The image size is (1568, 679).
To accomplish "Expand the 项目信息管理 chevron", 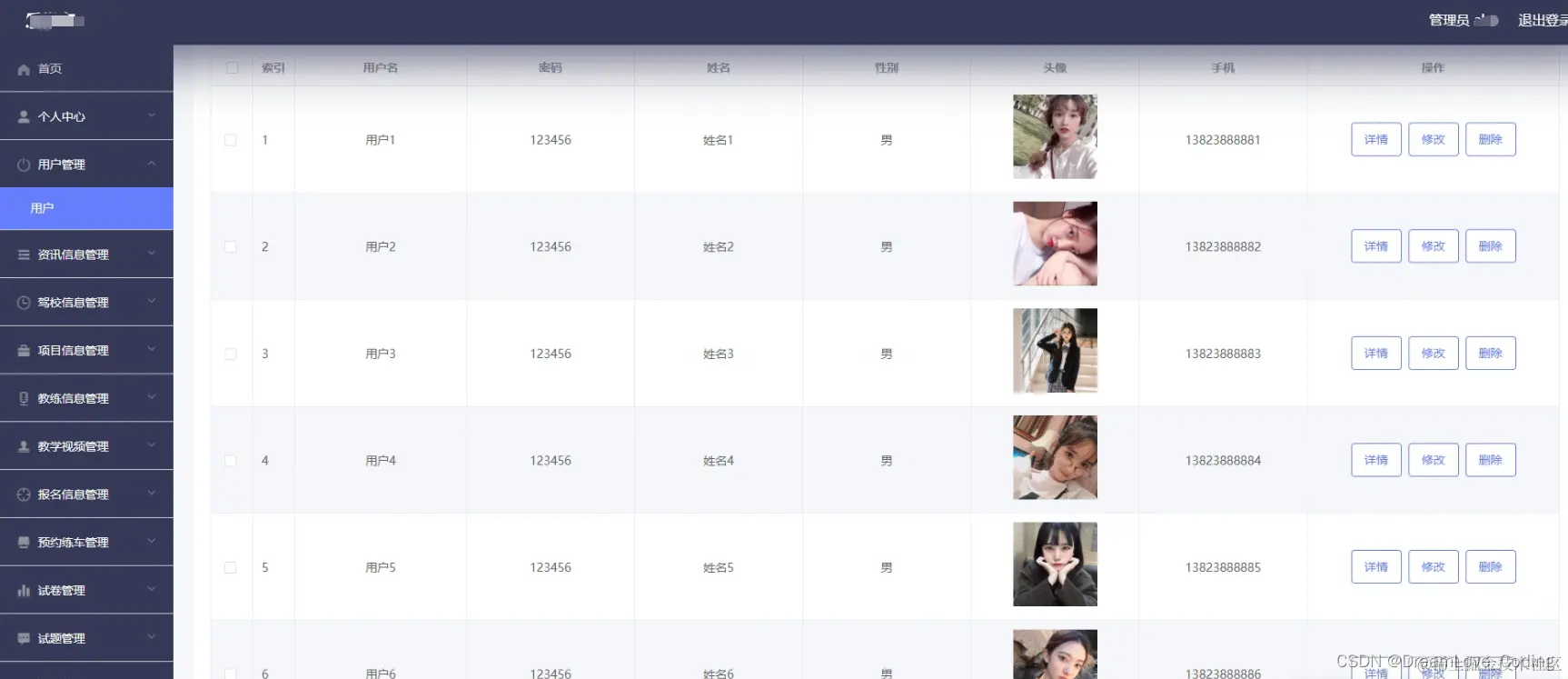I will coord(152,349).
